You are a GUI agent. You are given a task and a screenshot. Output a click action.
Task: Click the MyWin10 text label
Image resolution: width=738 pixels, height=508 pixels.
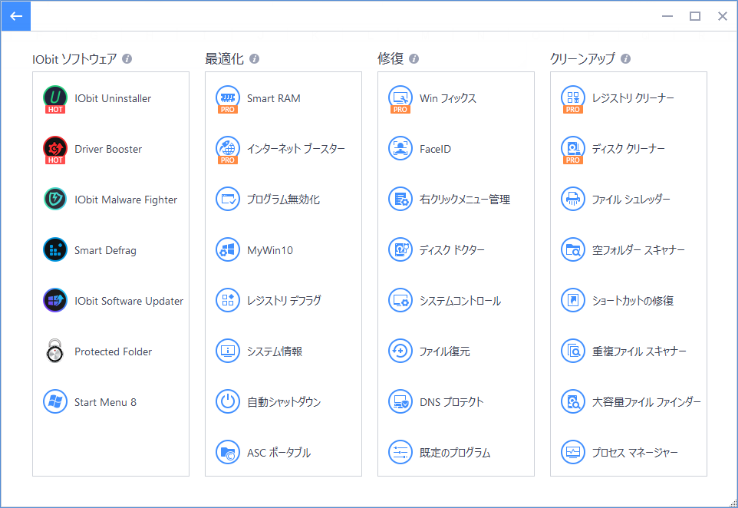(x=270, y=250)
